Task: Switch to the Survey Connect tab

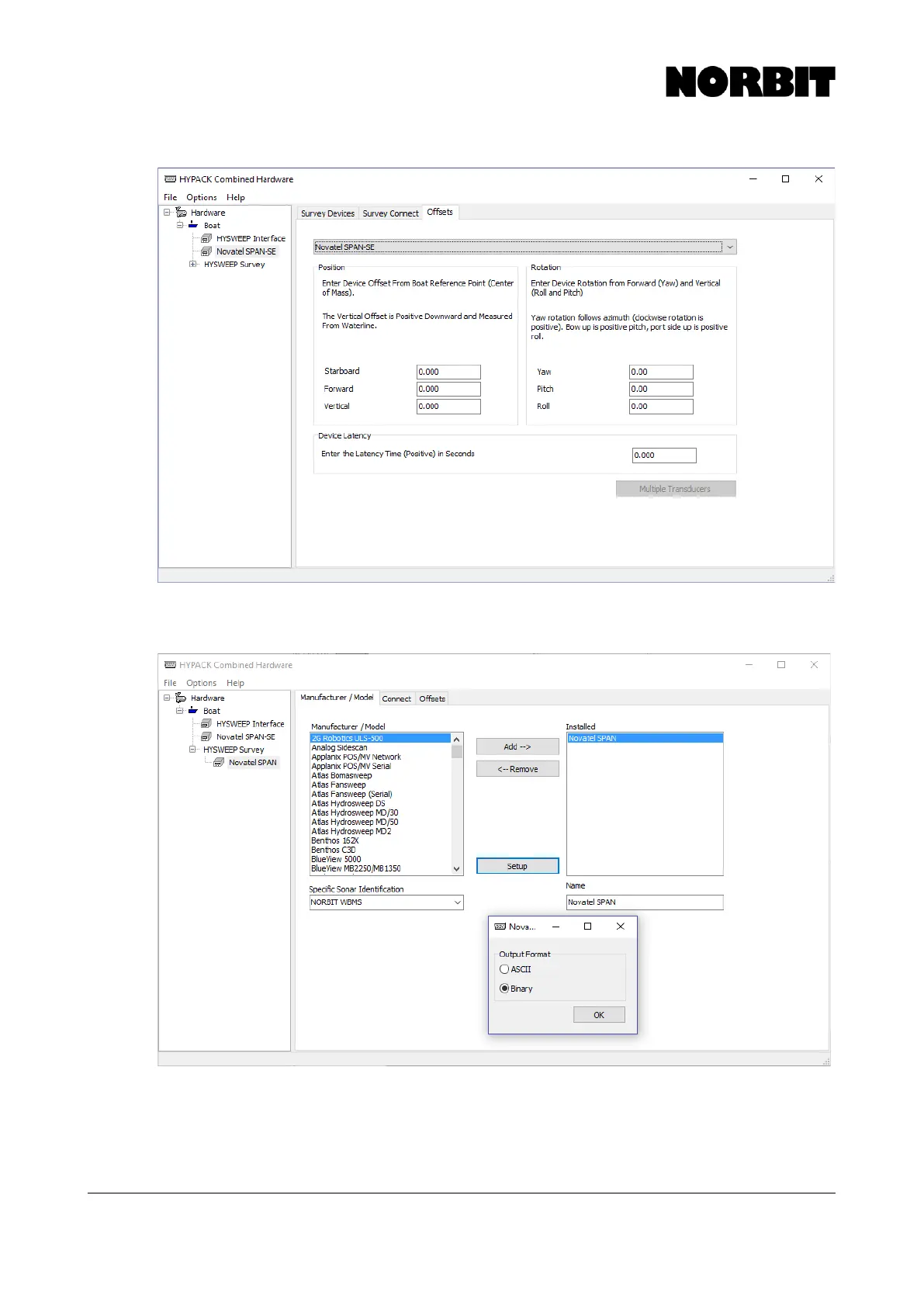Action: click(390, 213)
